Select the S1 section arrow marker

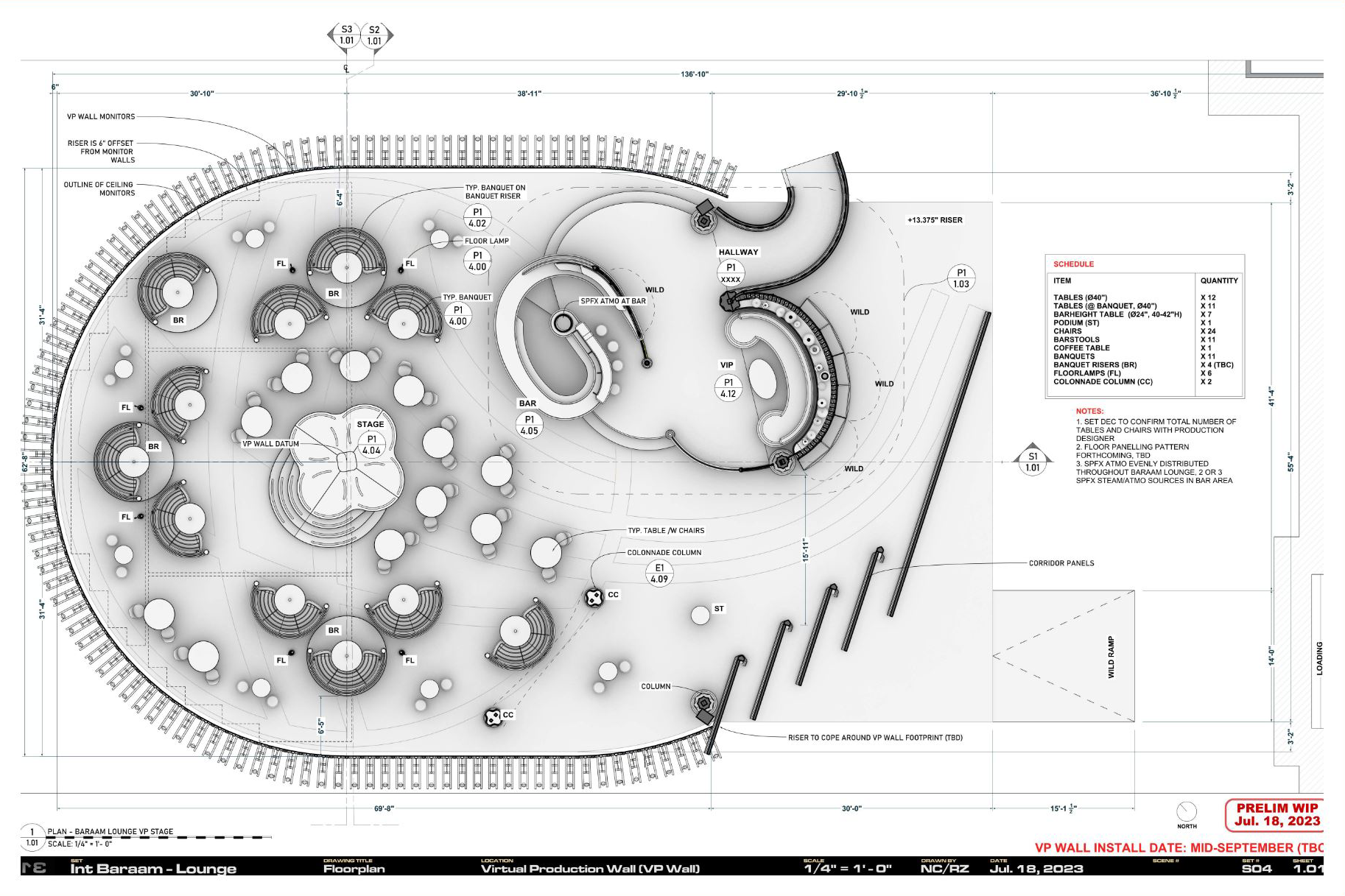1033,462
